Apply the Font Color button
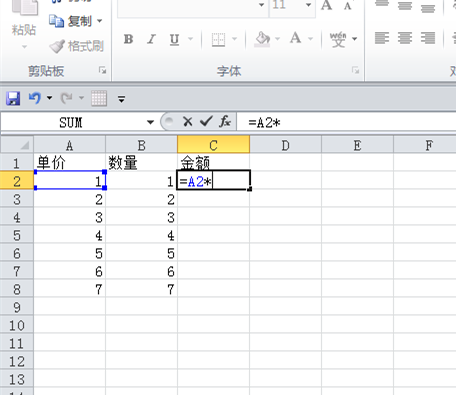This screenshot has width=456, height=395. (x=296, y=39)
